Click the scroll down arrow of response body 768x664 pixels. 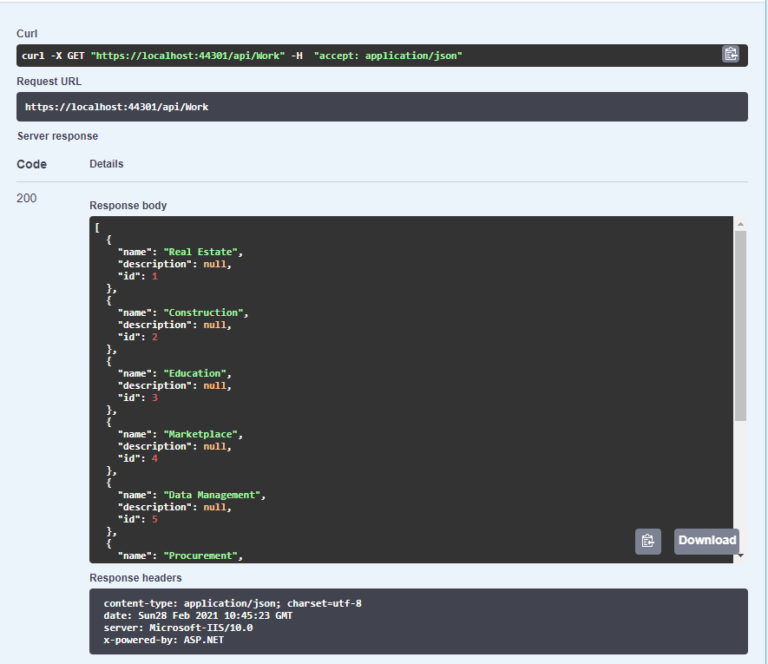coord(740,555)
